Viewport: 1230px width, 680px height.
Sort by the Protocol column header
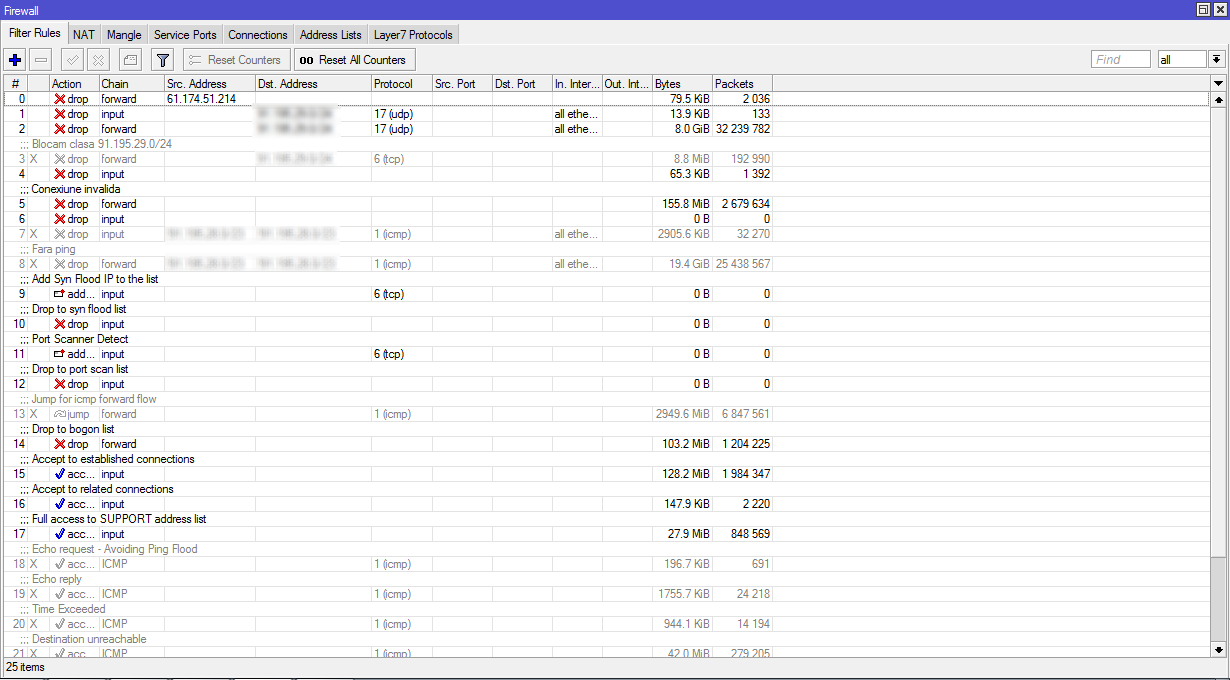pos(401,84)
